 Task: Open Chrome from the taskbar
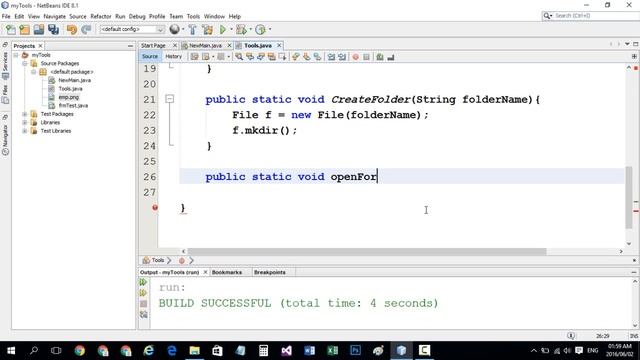coord(80,350)
